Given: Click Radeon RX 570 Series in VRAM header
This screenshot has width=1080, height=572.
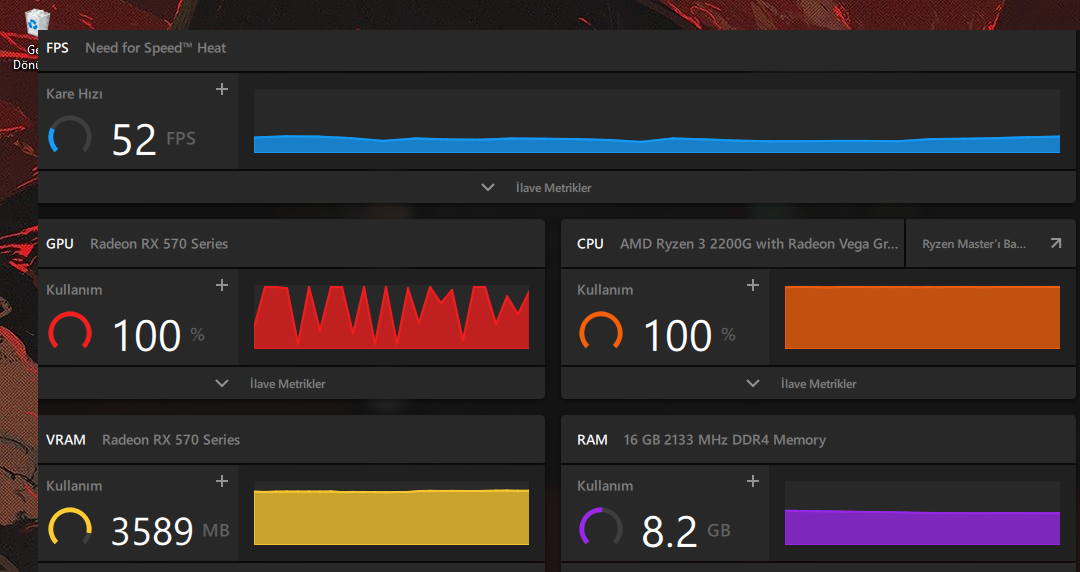Looking at the screenshot, I should click(x=171, y=440).
